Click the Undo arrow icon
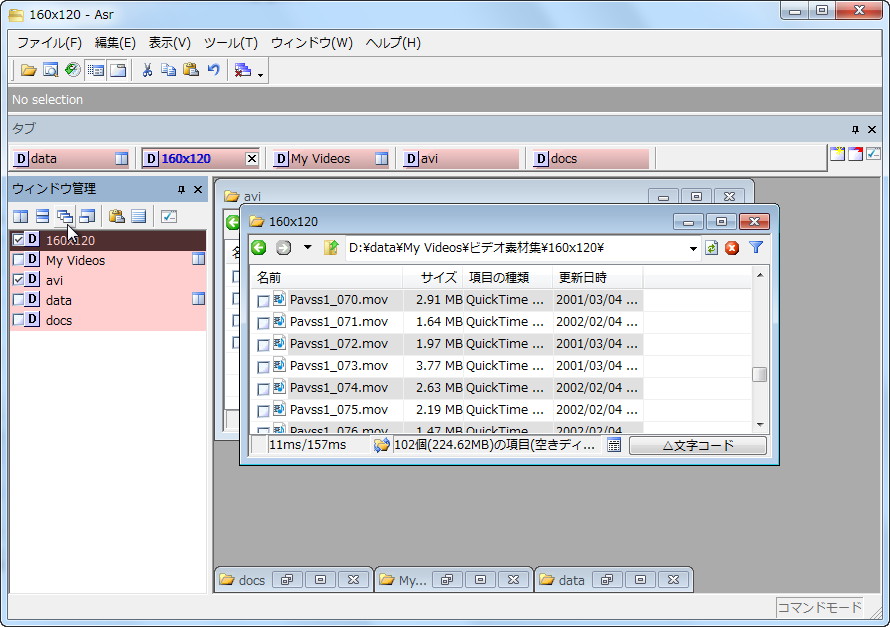 click(x=213, y=70)
